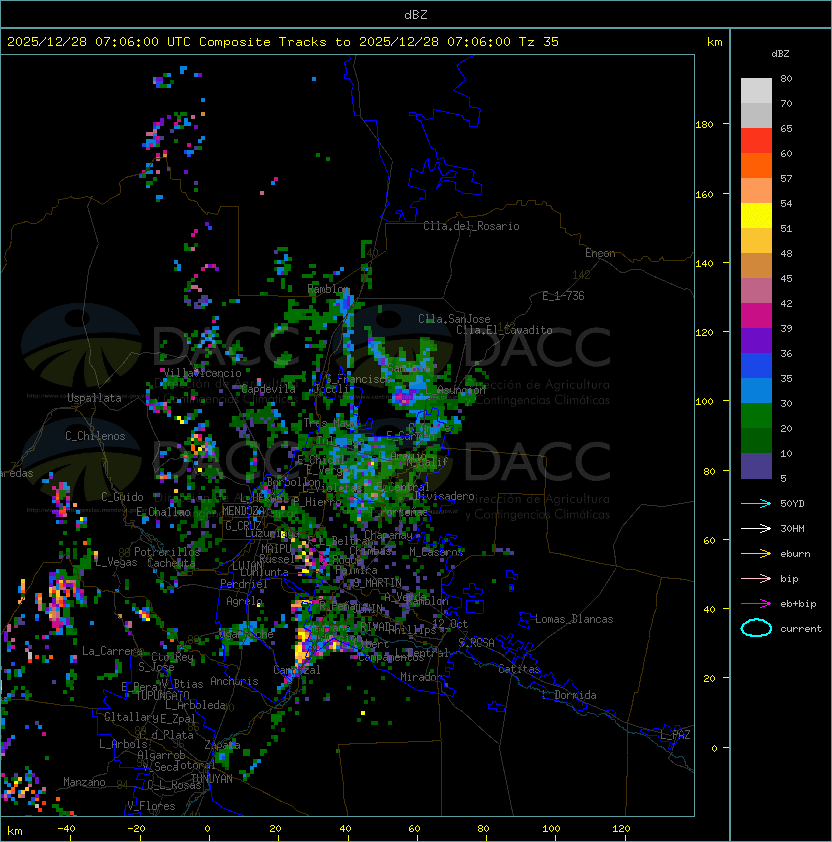Click the 'Encon' map label
Screen dimensions: 832x842
(600, 253)
